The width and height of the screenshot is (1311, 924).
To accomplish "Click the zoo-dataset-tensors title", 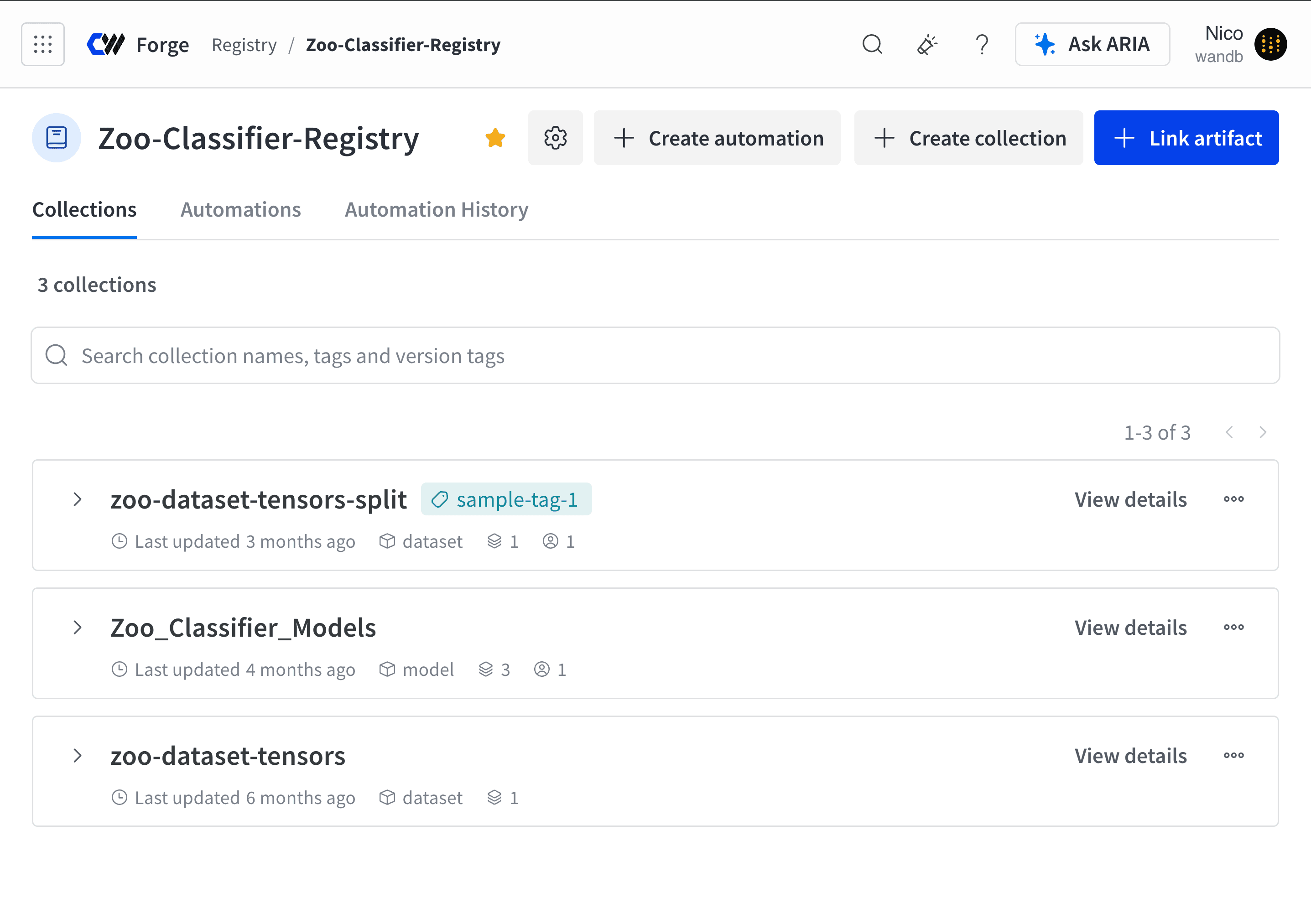I will pyautogui.click(x=228, y=756).
